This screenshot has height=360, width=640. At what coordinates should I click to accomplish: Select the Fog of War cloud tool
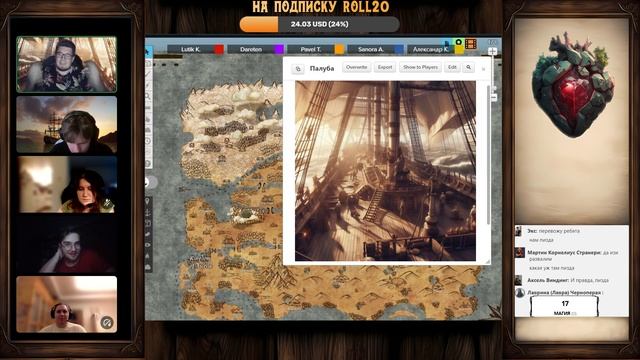(x=148, y=130)
